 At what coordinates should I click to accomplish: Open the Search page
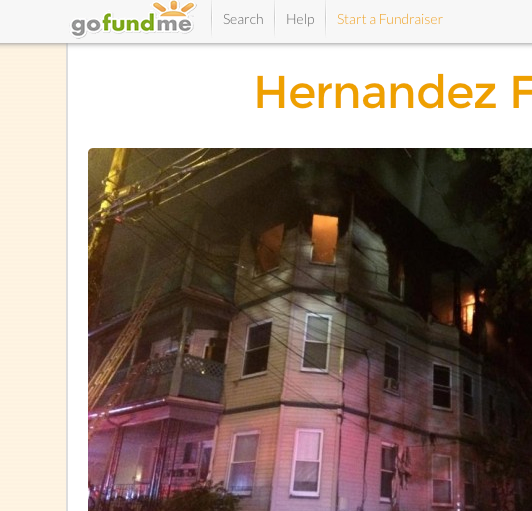[243, 19]
